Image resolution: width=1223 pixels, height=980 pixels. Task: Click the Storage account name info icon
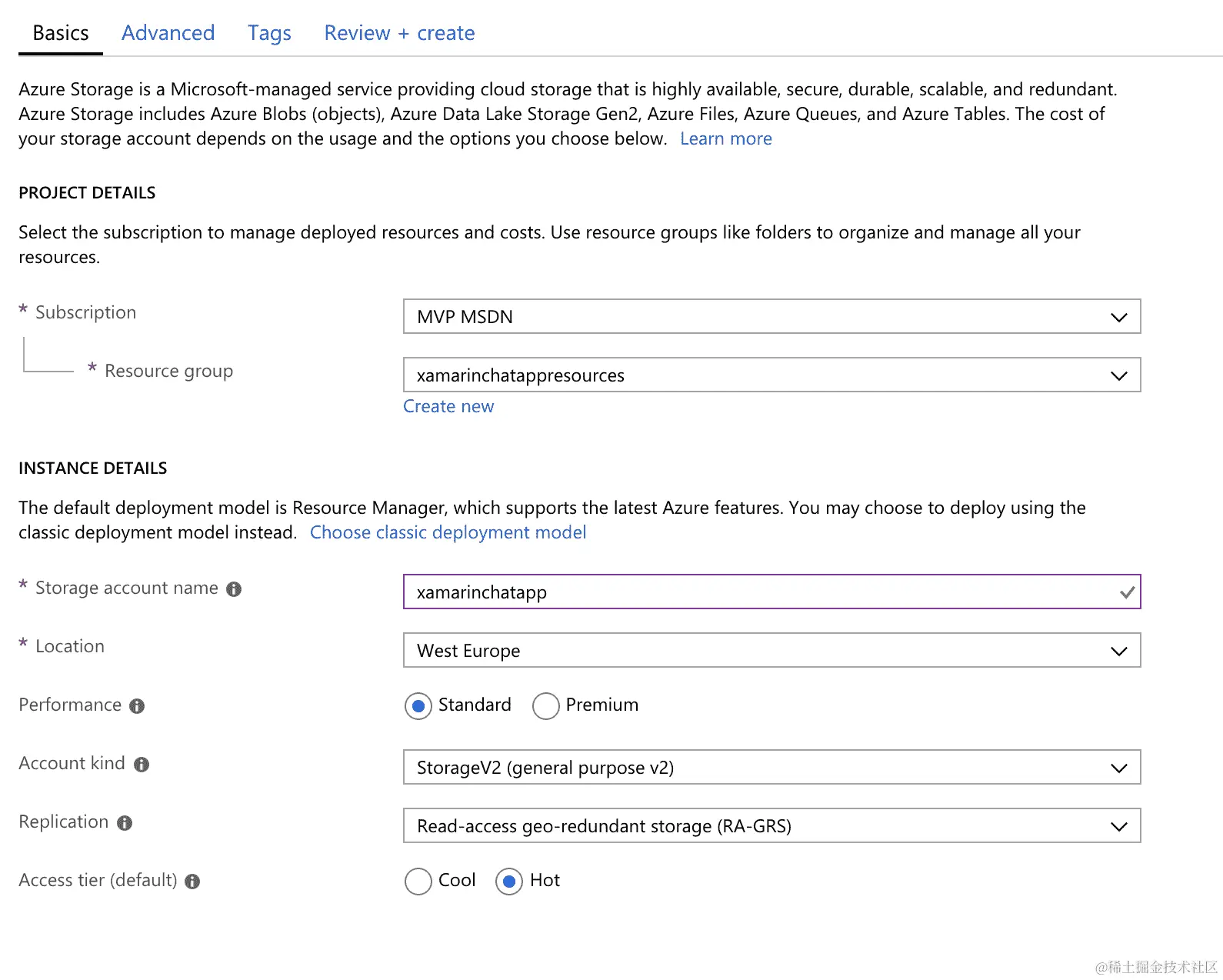coord(234,589)
